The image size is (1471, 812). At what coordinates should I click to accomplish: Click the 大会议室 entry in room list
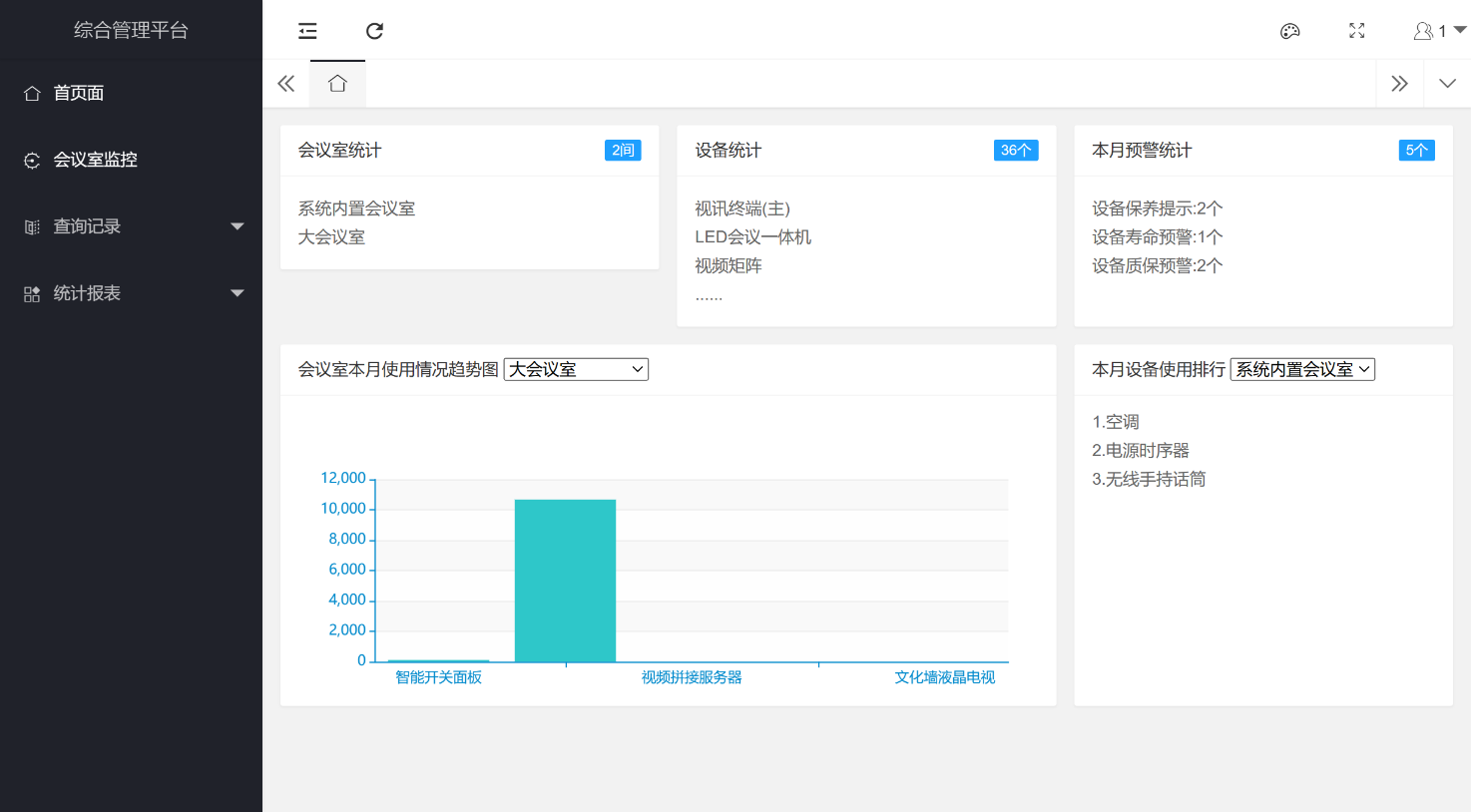(x=331, y=237)
